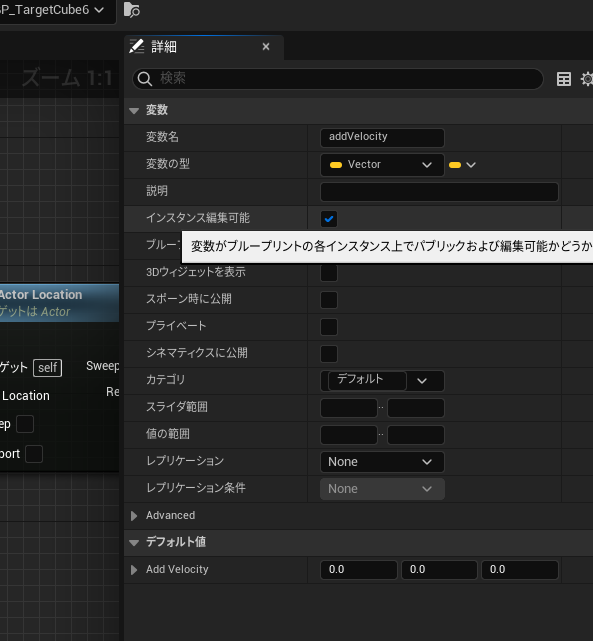Toggle the Teleport pin checkbox in graph
The height and width of the screenshot is (641, 593).
[34, 454]
